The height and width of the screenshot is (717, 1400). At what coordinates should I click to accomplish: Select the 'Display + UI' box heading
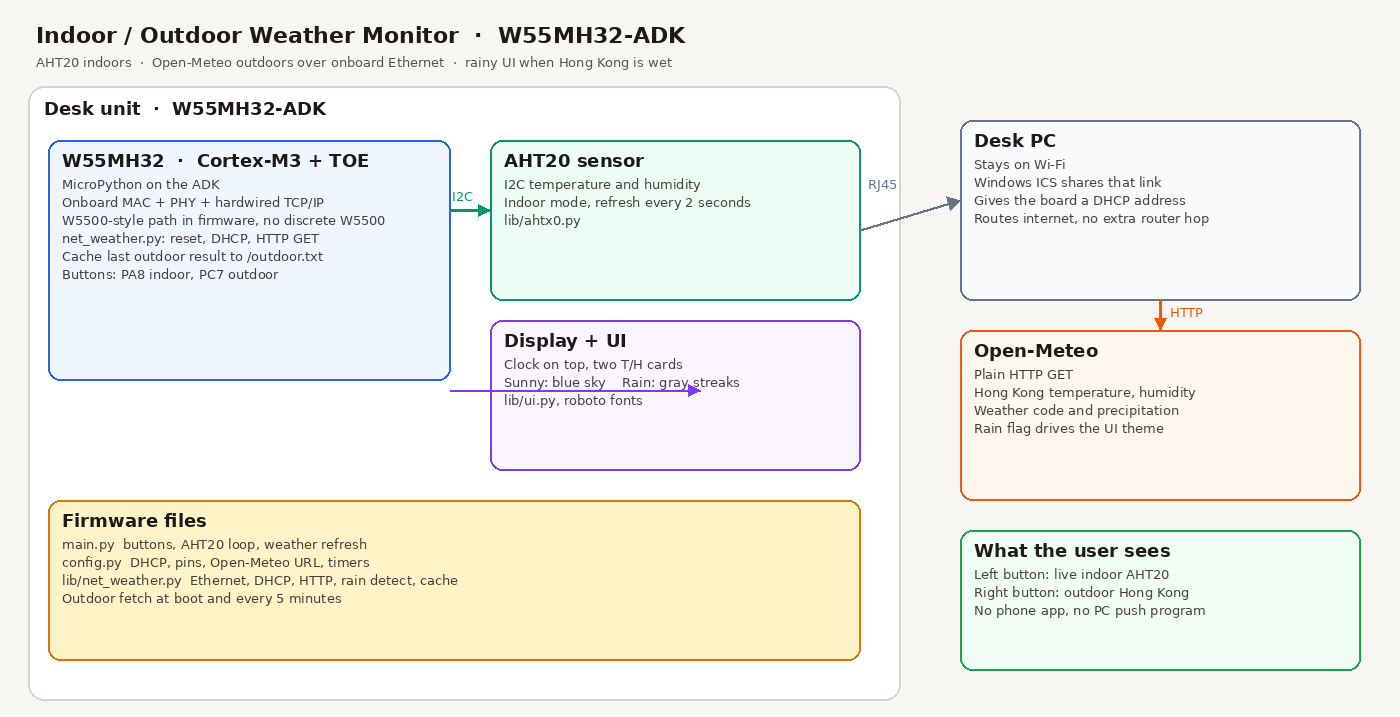(x=565, y=341)
